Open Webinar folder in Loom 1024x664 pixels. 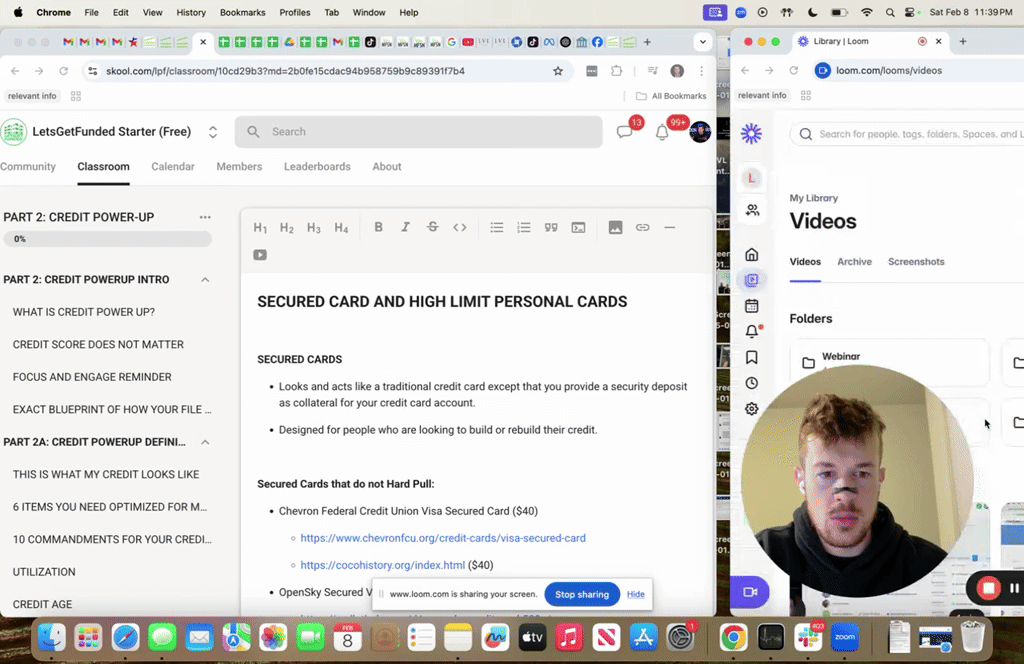[x=888, y=362]
